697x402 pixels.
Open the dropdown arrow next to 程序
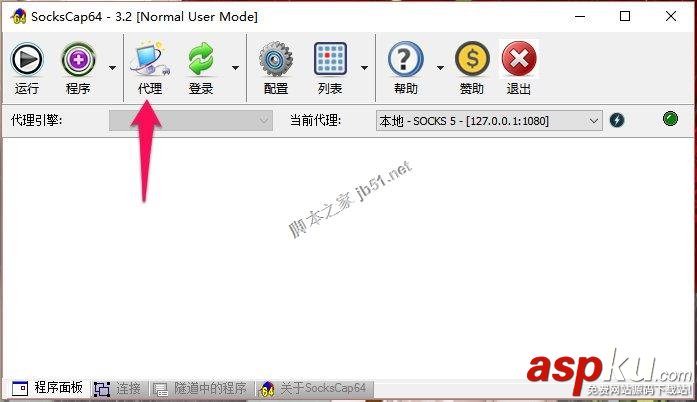(112, 68)
